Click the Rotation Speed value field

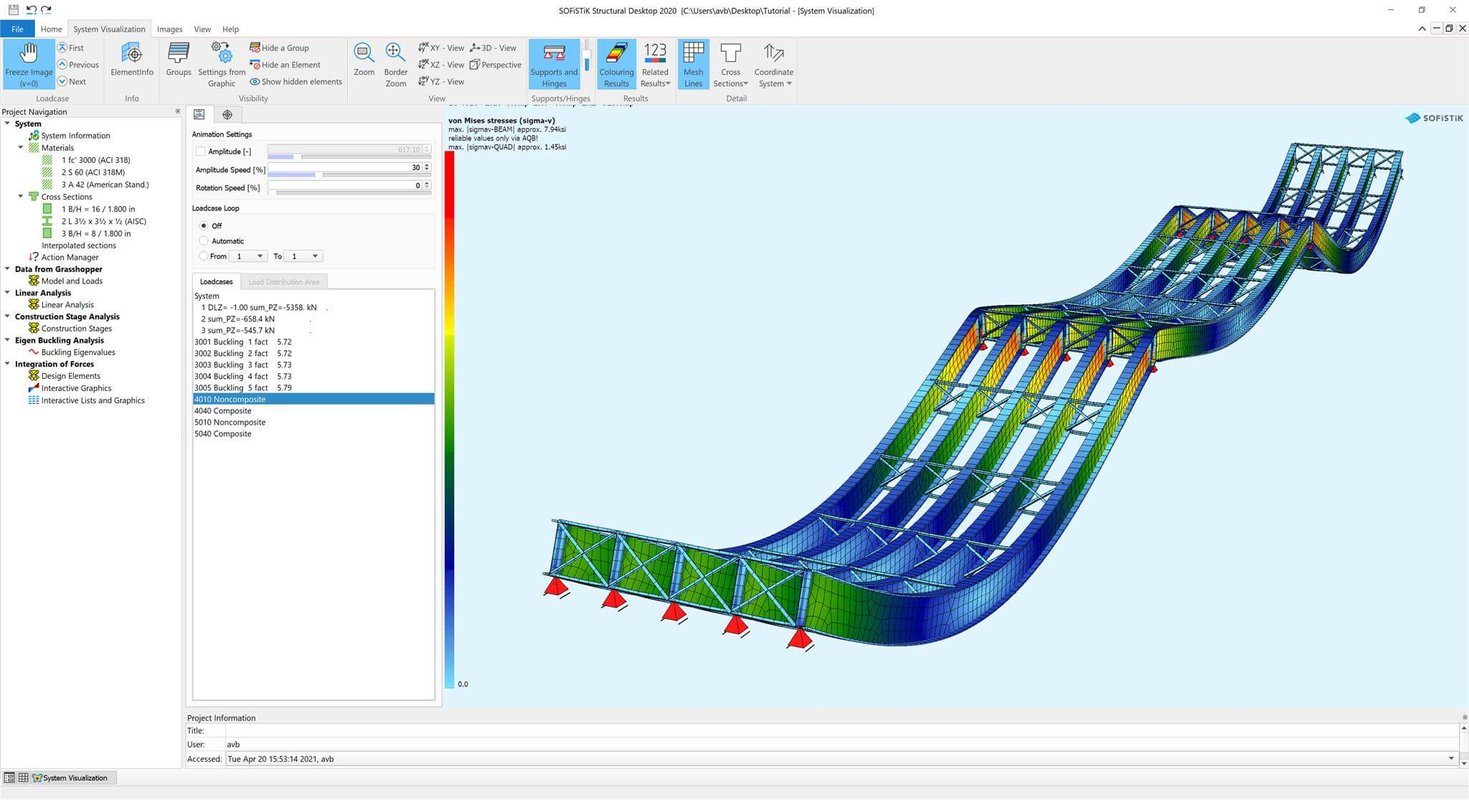click(345, 185)
